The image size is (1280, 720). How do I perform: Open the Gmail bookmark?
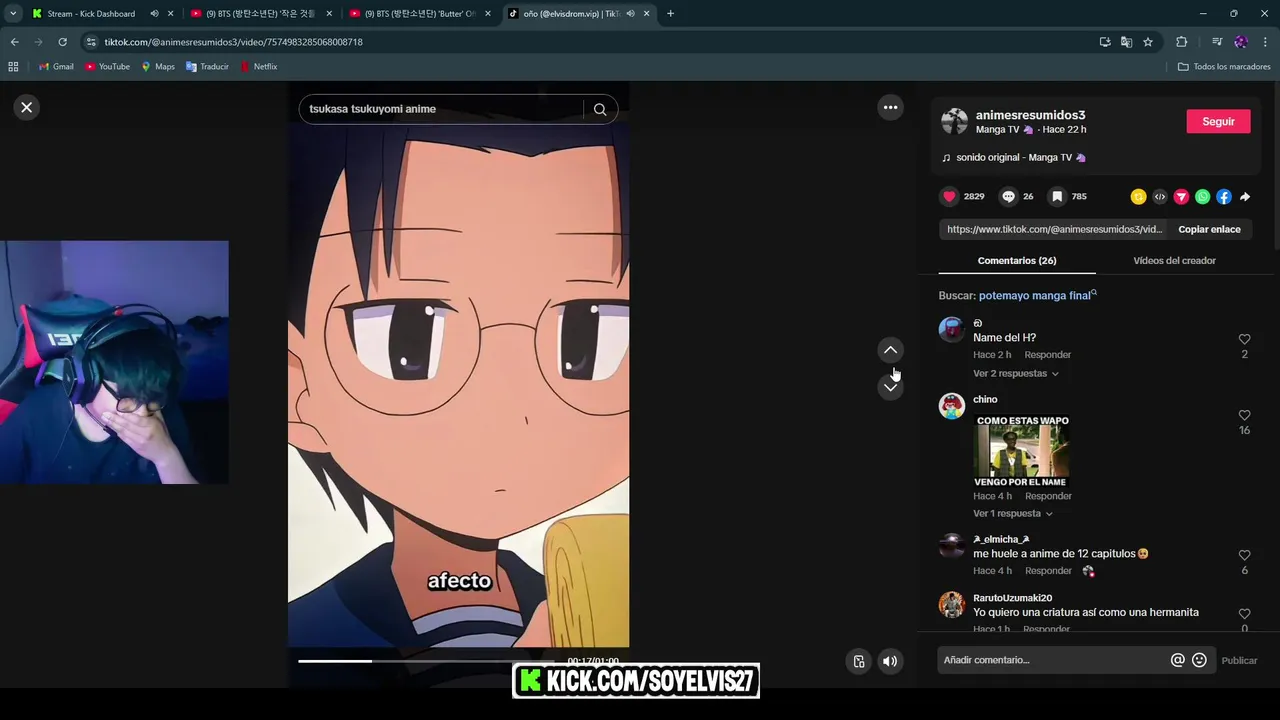pos(56,67)
